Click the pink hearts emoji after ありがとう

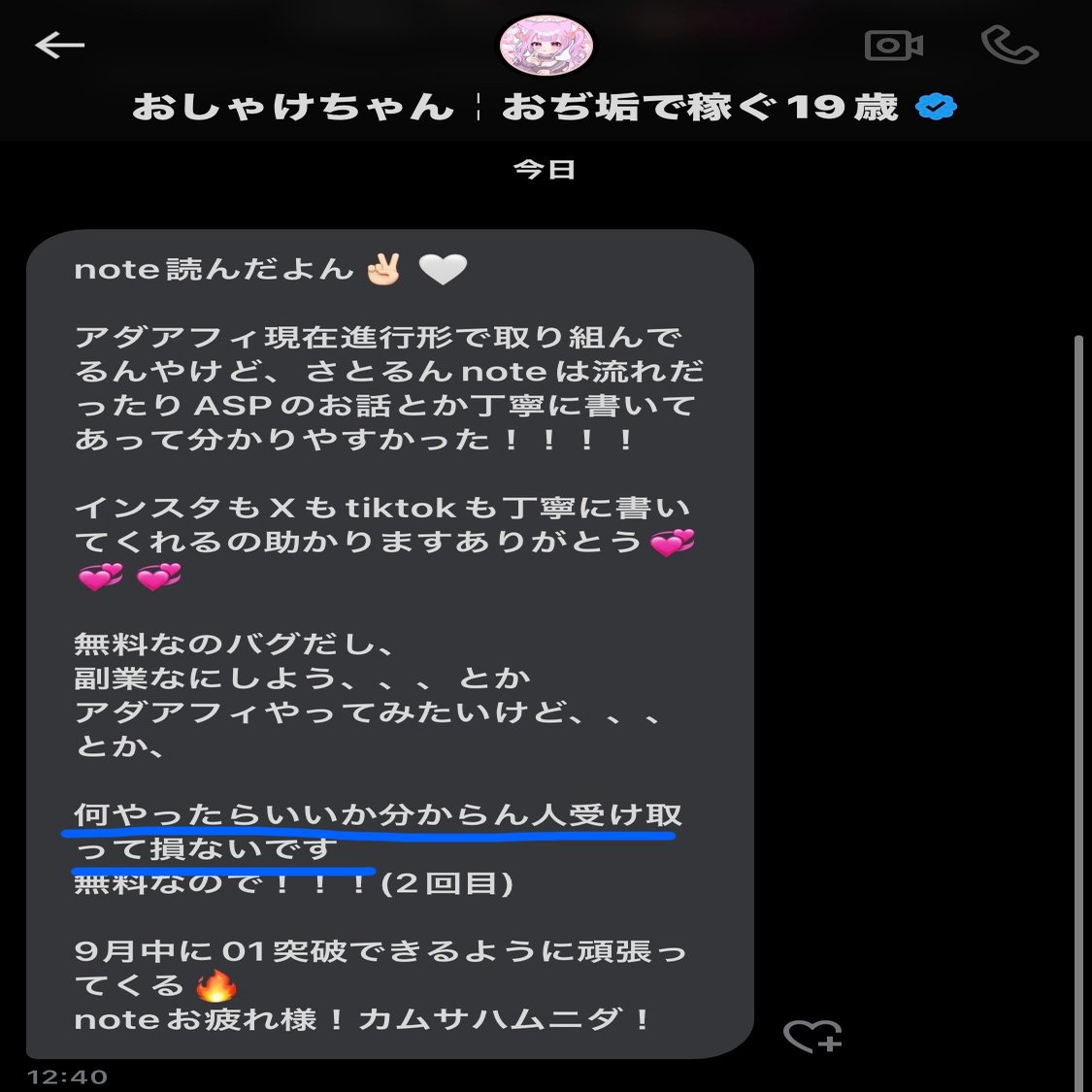point(672,542)
